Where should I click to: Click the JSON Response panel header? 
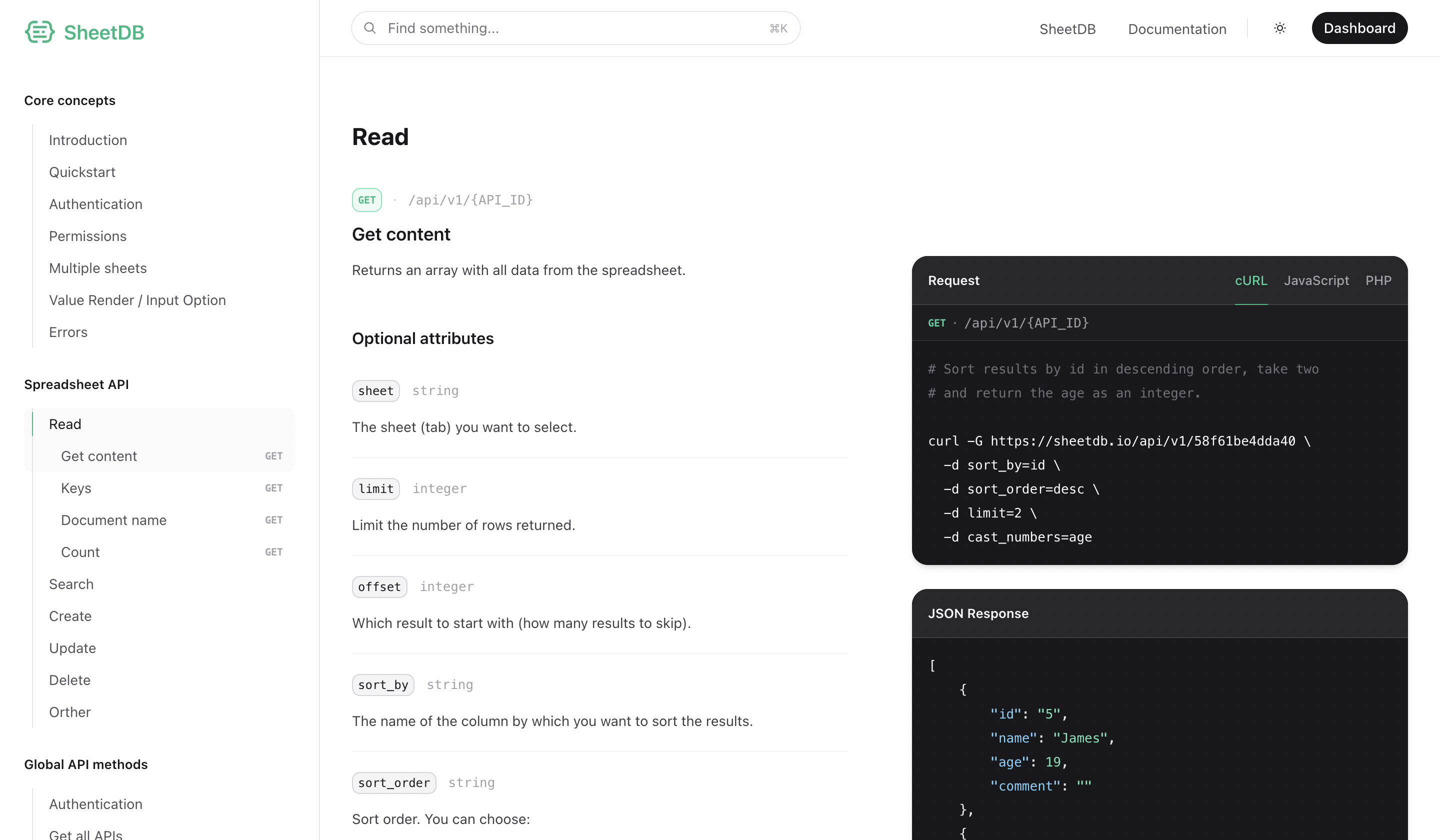[x=1159, y=613]
